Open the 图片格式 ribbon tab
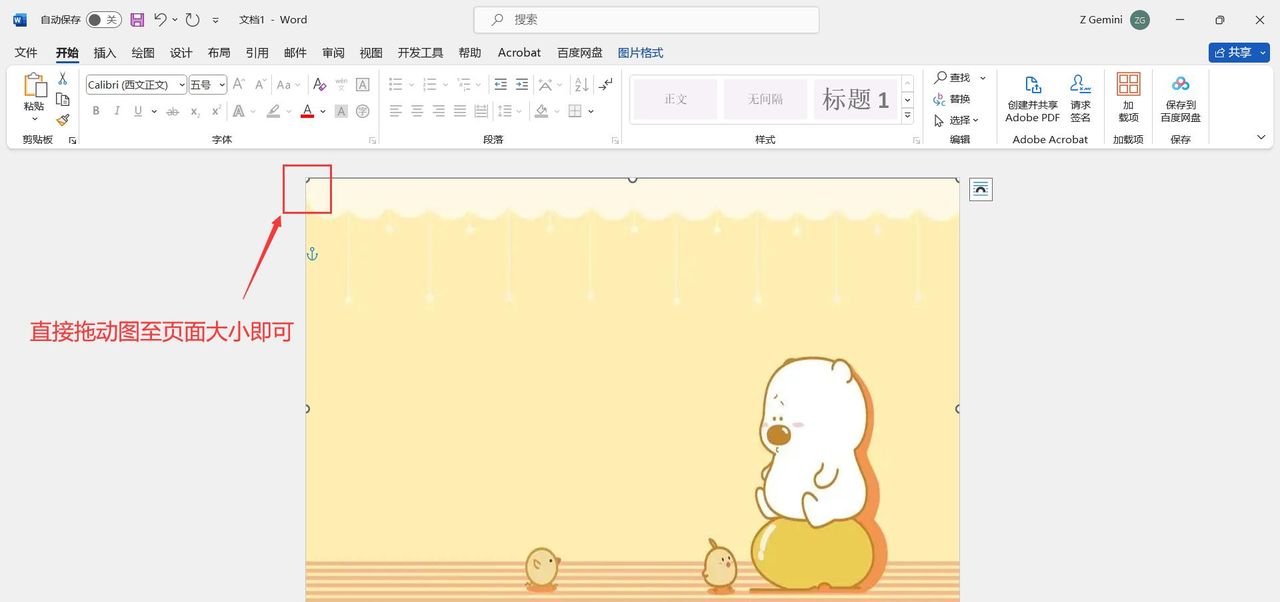 point(640,52)
